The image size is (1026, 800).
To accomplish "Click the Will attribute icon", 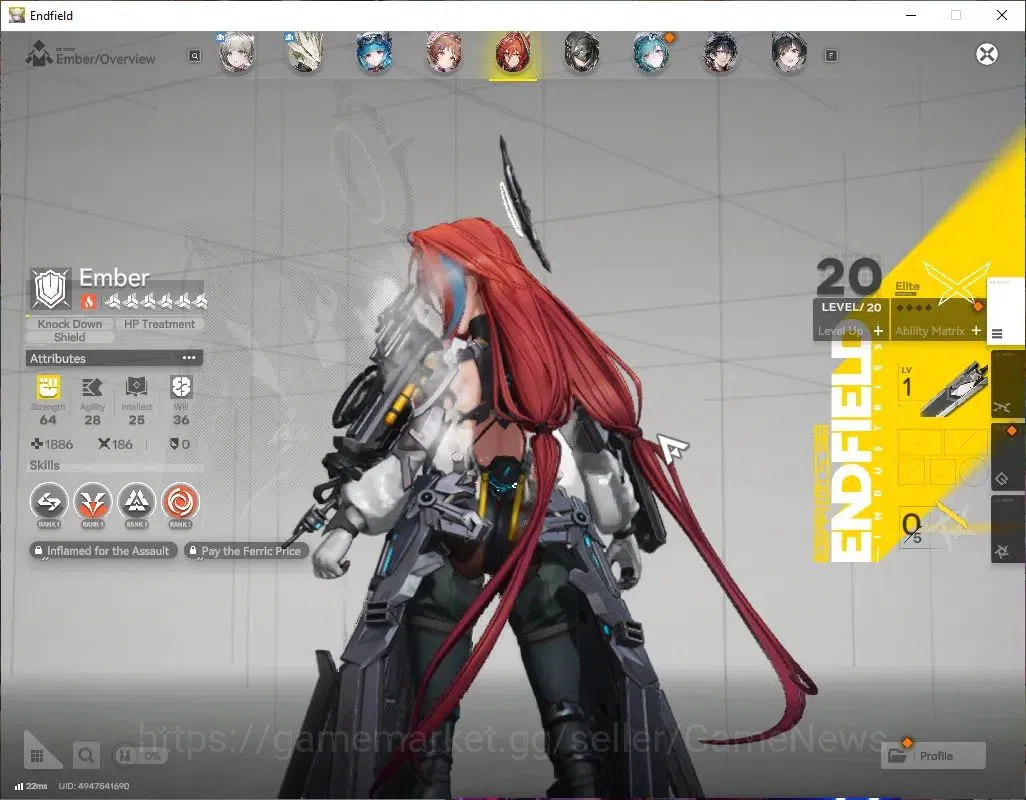I will tap(181, 387).
